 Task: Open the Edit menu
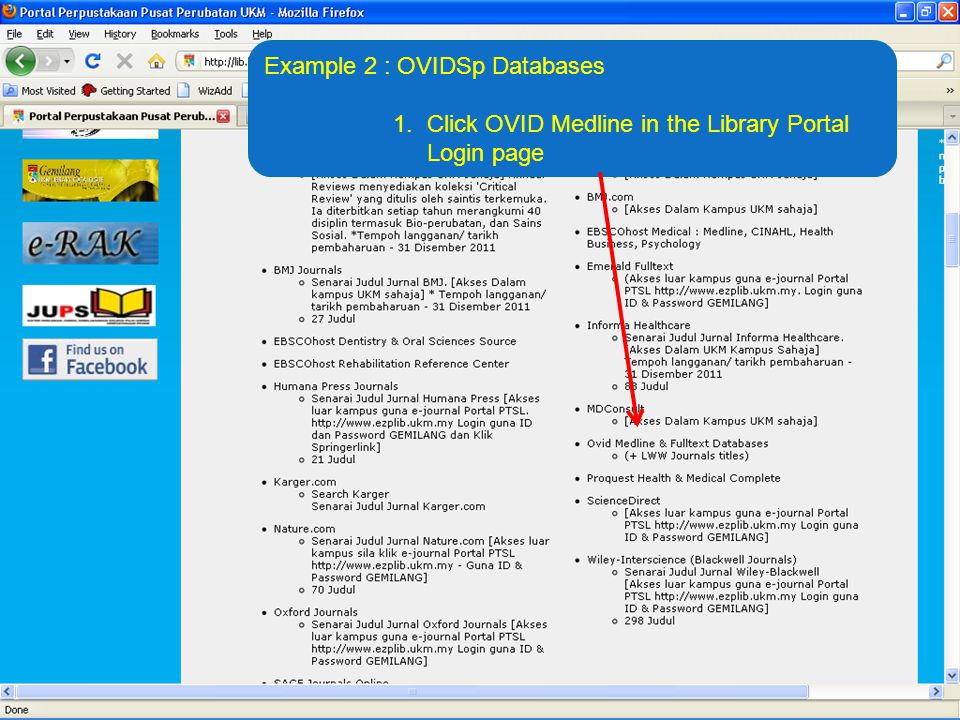pyautogui.click(x=45, y=34)
